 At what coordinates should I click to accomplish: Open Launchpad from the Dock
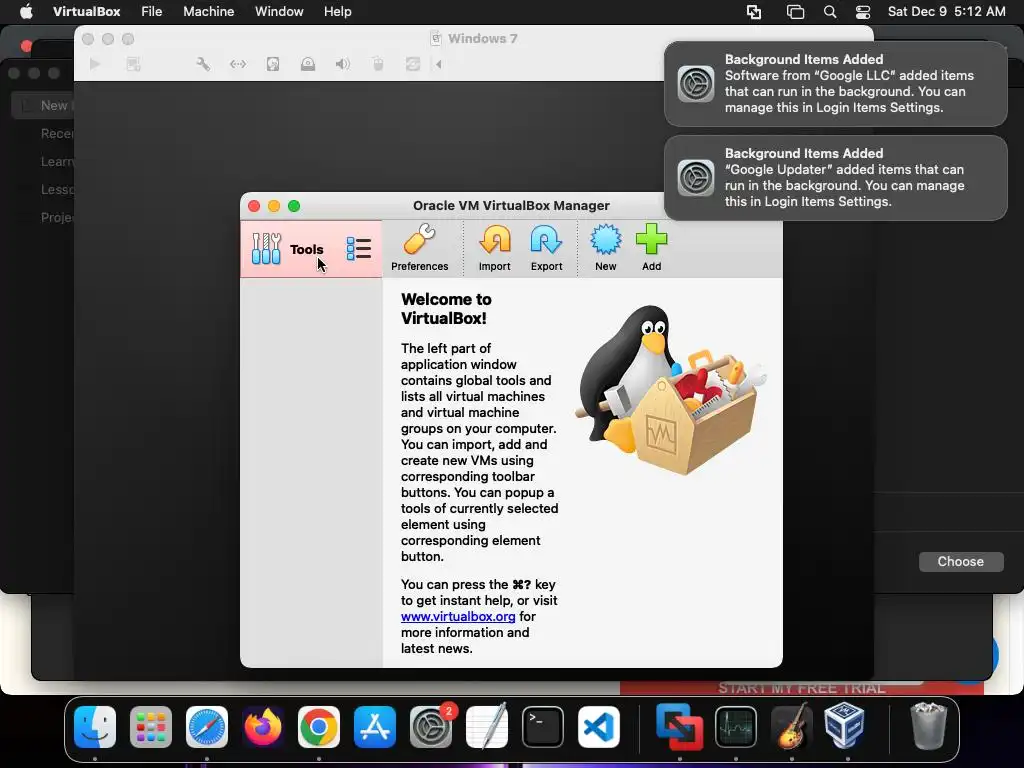tap(151, 727)
